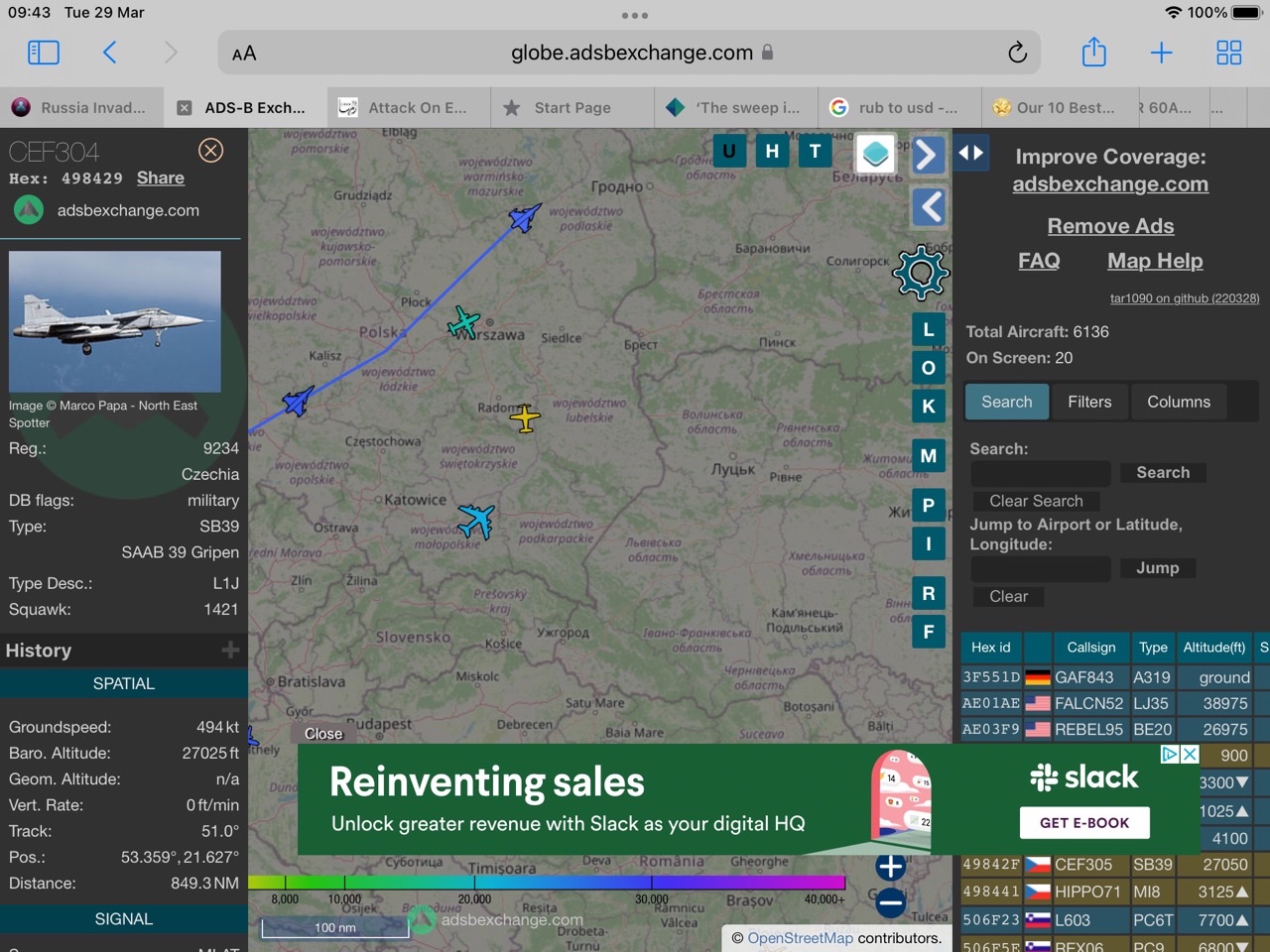Open the Map Help link
The image size is (1270, 952).
1155,261
